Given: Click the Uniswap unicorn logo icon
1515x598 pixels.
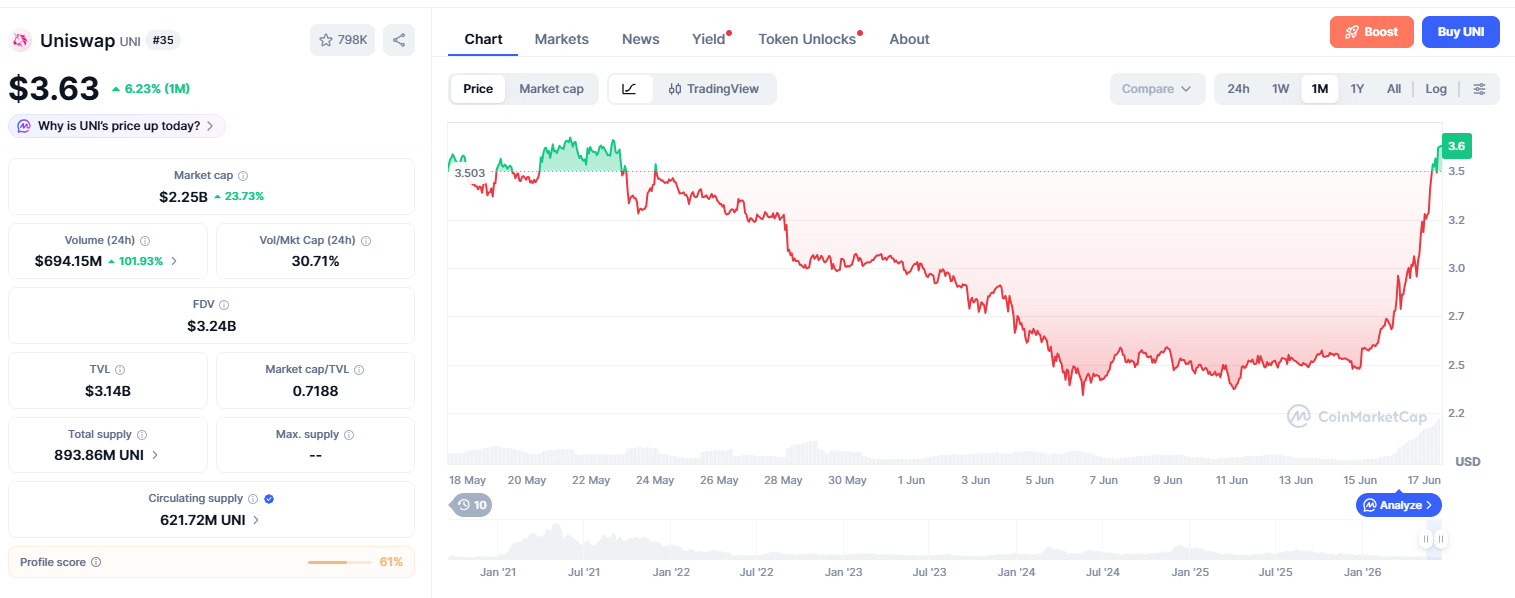Looking at the screenshot, I should (20, 40).
